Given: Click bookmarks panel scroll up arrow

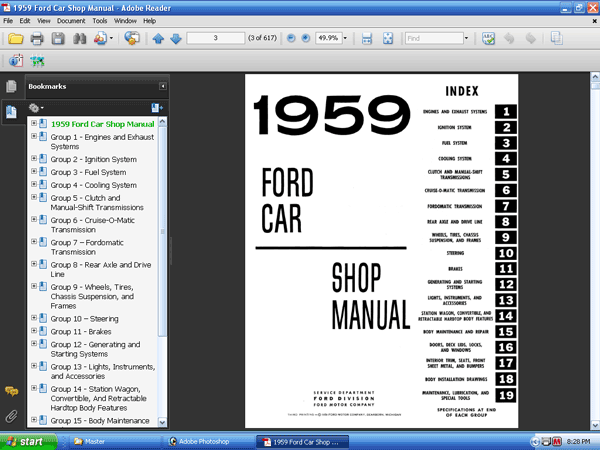Looking at the screenshot, I should point(162,122).
